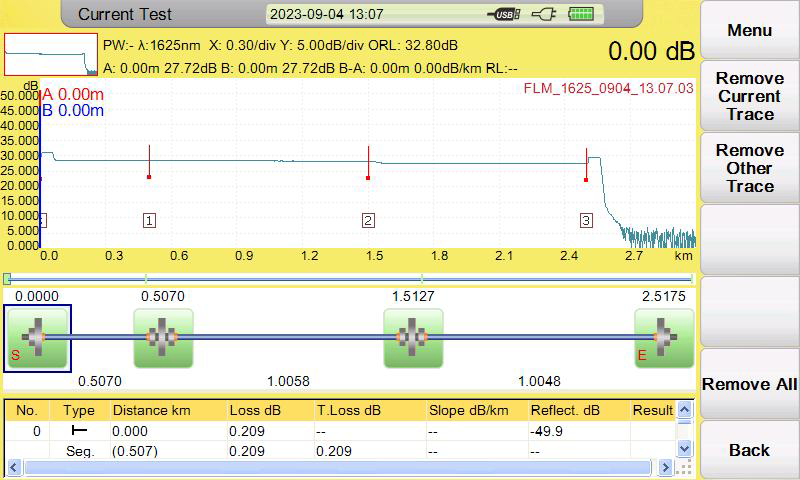
Task: Select the connector event icon at 0.5070
Action: pos(163,338)
